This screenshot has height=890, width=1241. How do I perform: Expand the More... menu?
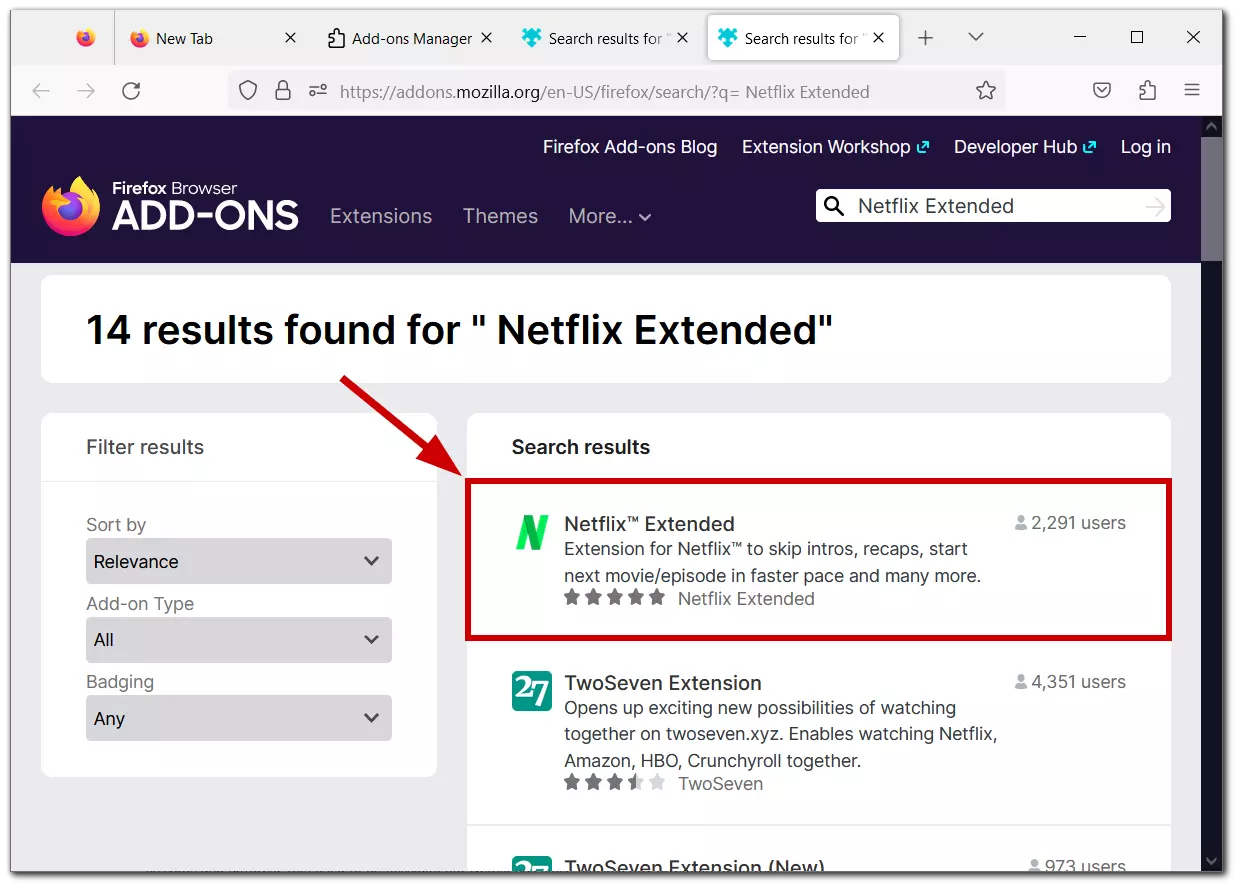[x=610, y=216]
